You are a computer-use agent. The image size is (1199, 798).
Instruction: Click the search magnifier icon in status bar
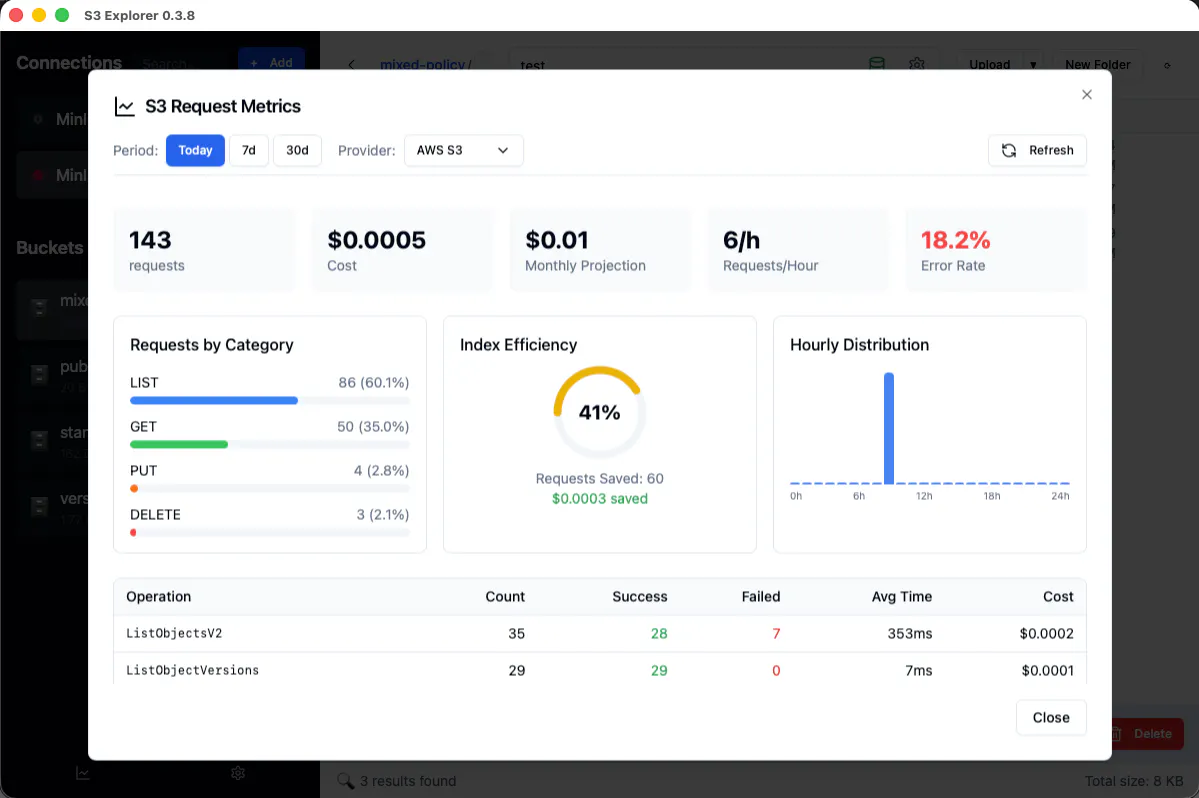pos(346,780)
